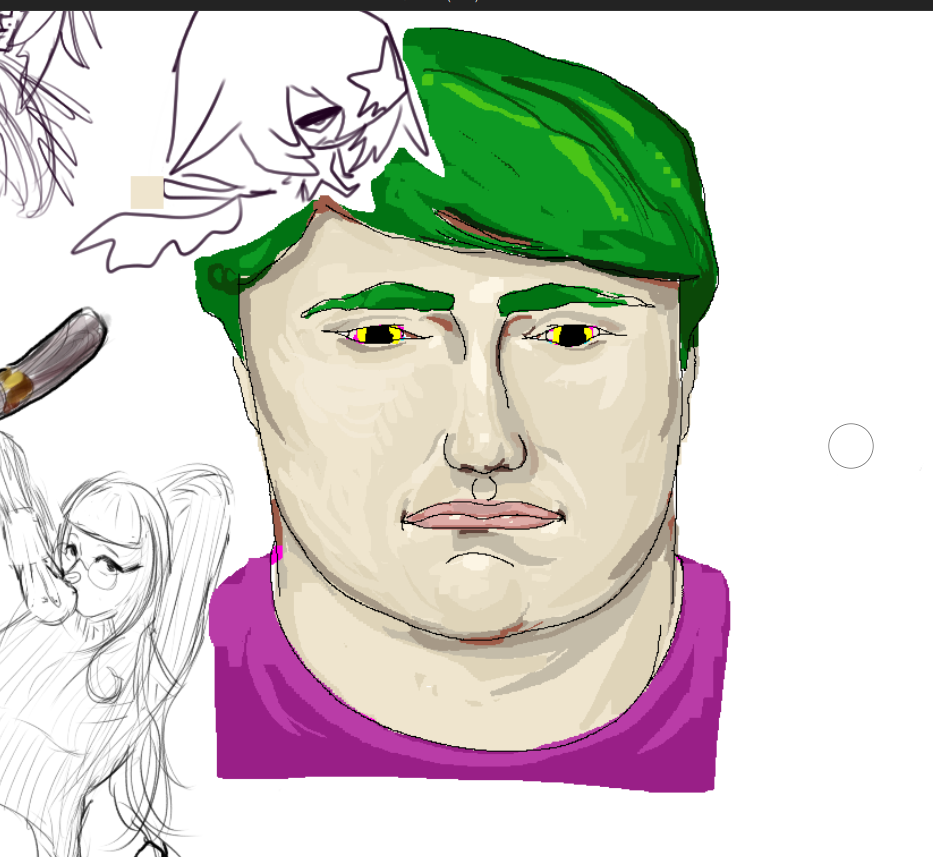Select the portrait's right yellow eye
This screenshot has height=857, width=933.
tap(569, 335)
